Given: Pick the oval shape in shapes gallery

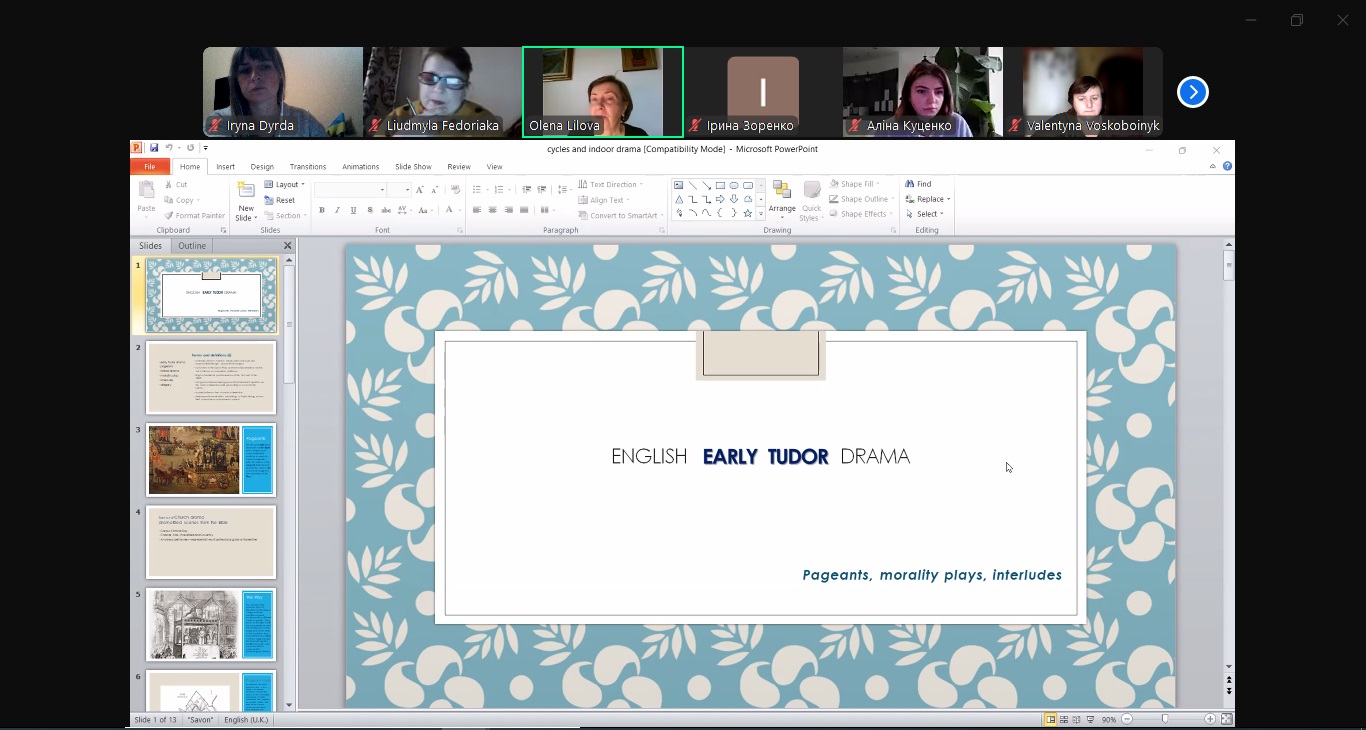Looking at the screenshot, I should (734, 185).
